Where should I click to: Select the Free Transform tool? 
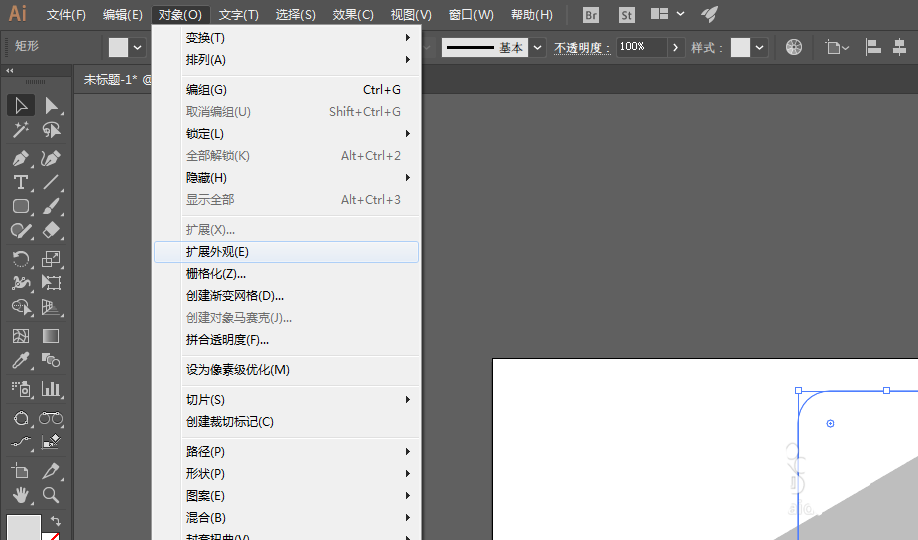tap(51, 283)
